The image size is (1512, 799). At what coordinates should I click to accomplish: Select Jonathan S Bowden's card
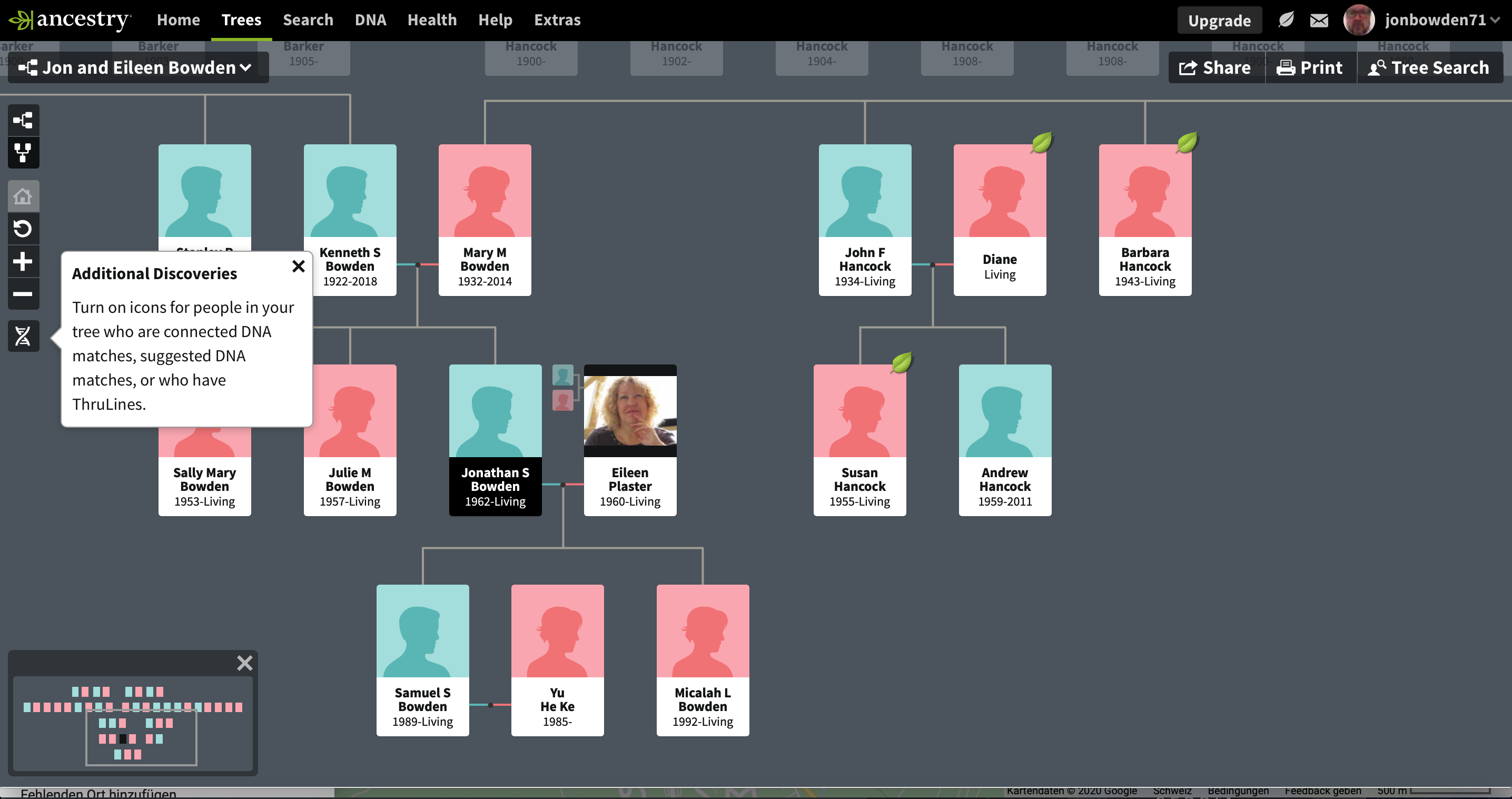click(495, 440)
